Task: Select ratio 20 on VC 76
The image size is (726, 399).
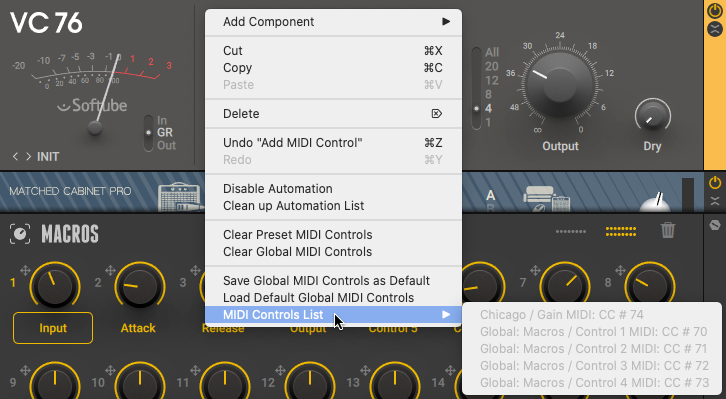Action: [x=492, y=67]
